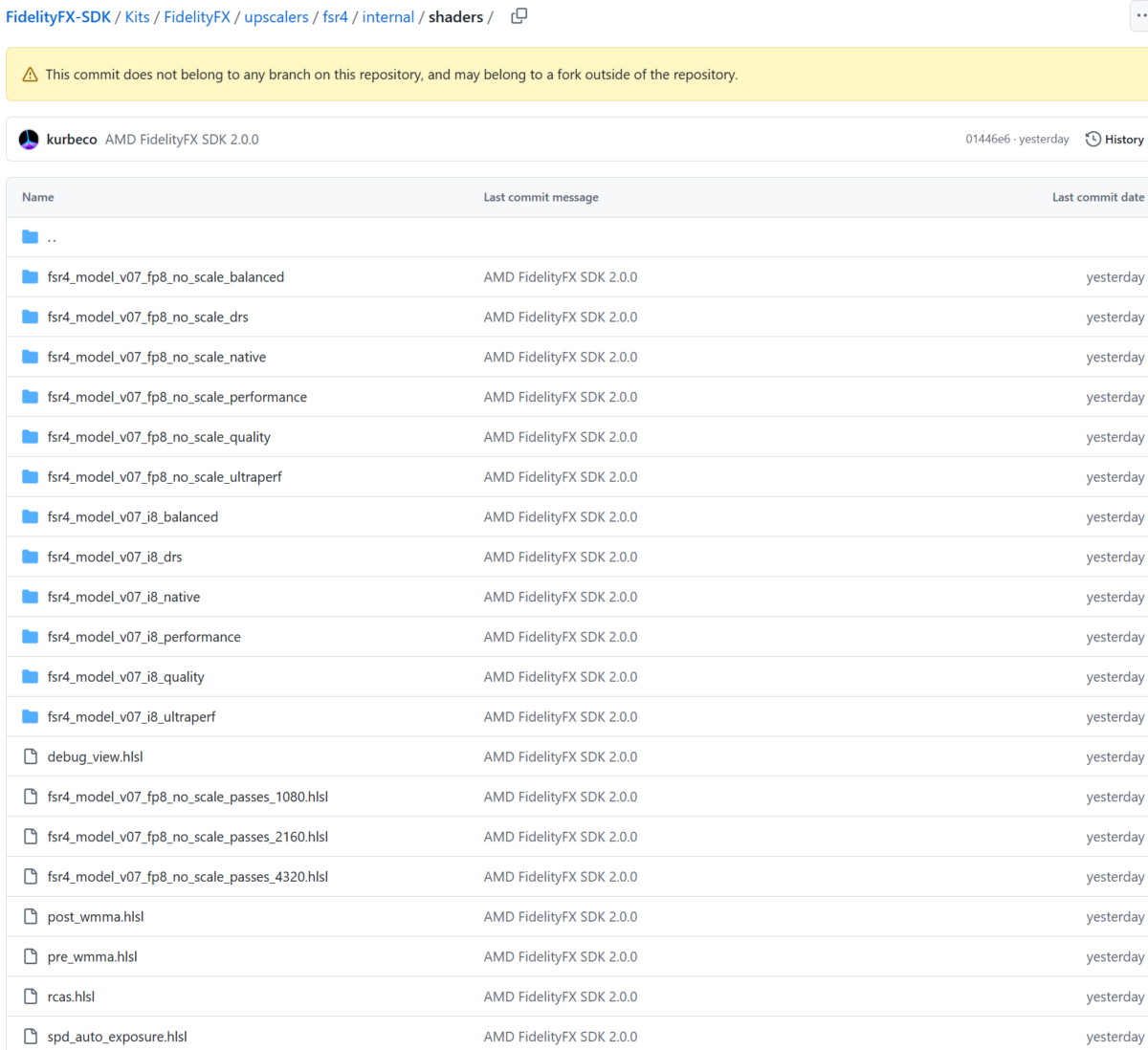Open the fsr4_model_v07_i8_ultraperf folder
Screen dimensions: 1148x1050
(132, 715)
